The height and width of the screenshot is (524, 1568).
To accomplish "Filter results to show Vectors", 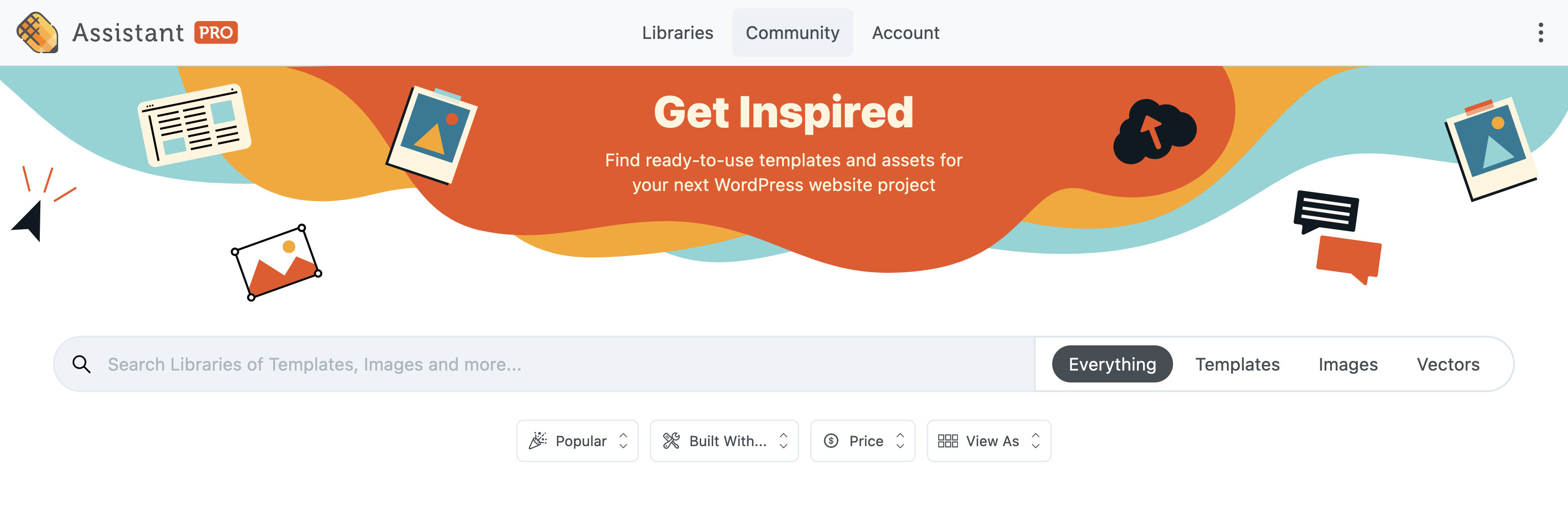I will (1449, 364).
